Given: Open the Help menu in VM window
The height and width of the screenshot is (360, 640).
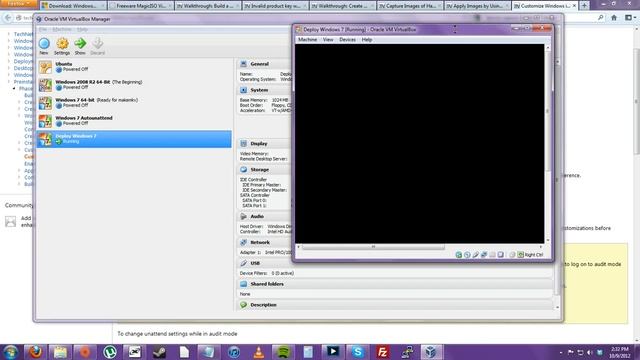Looking at the screenshot, I should point(367,40).
